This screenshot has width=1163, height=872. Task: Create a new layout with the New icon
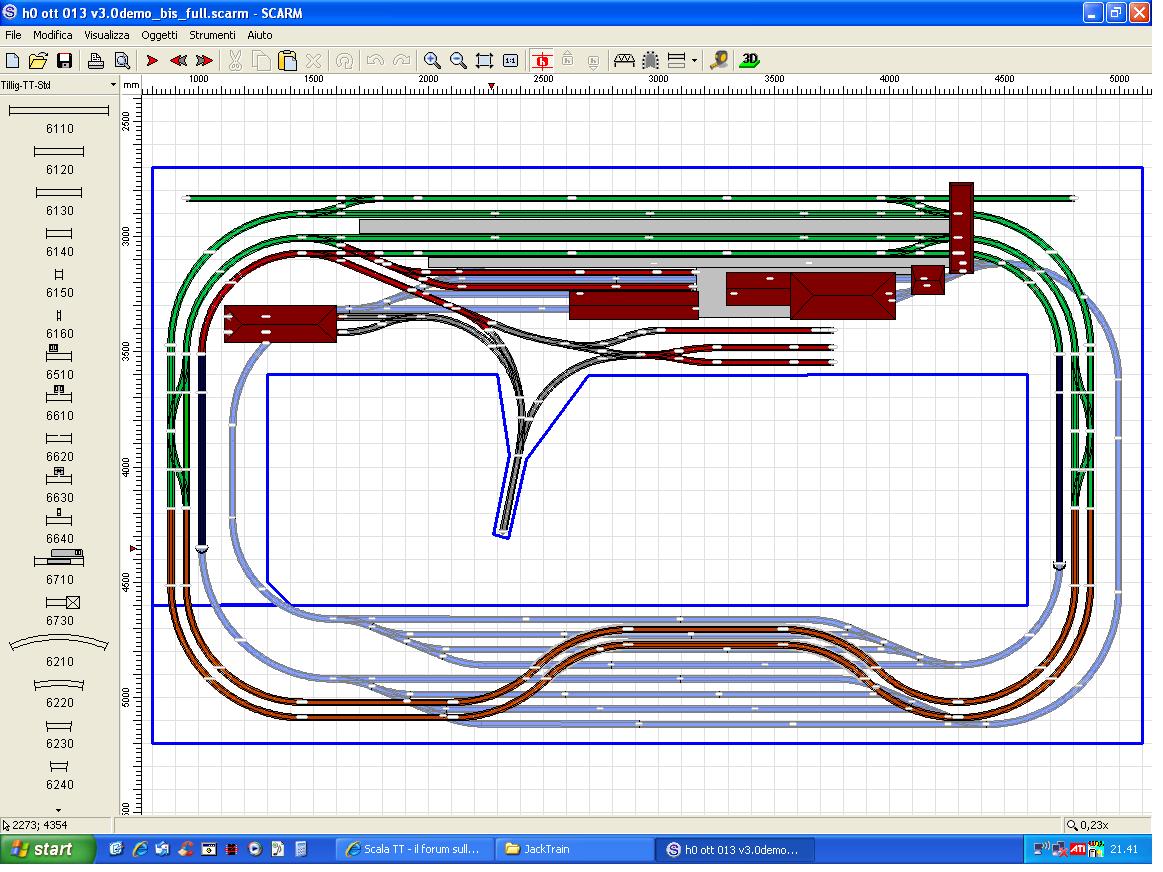click(x=13, y=61)
